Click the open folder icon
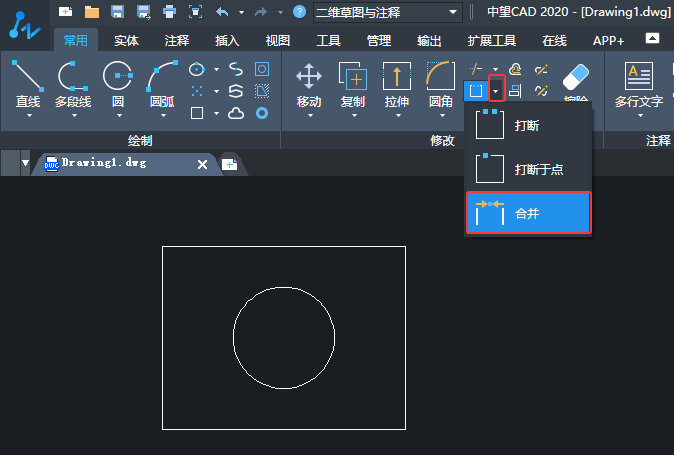Viewport: 674px width, 455px height. [x=92, y=12]
